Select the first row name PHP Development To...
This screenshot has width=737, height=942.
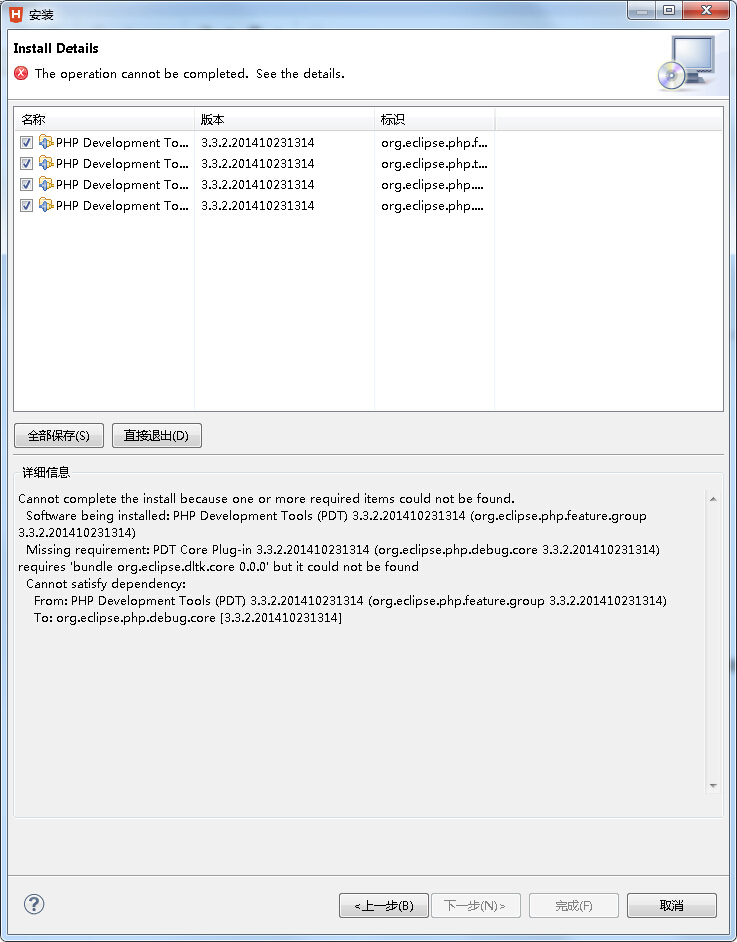click(x=122, y=142)
